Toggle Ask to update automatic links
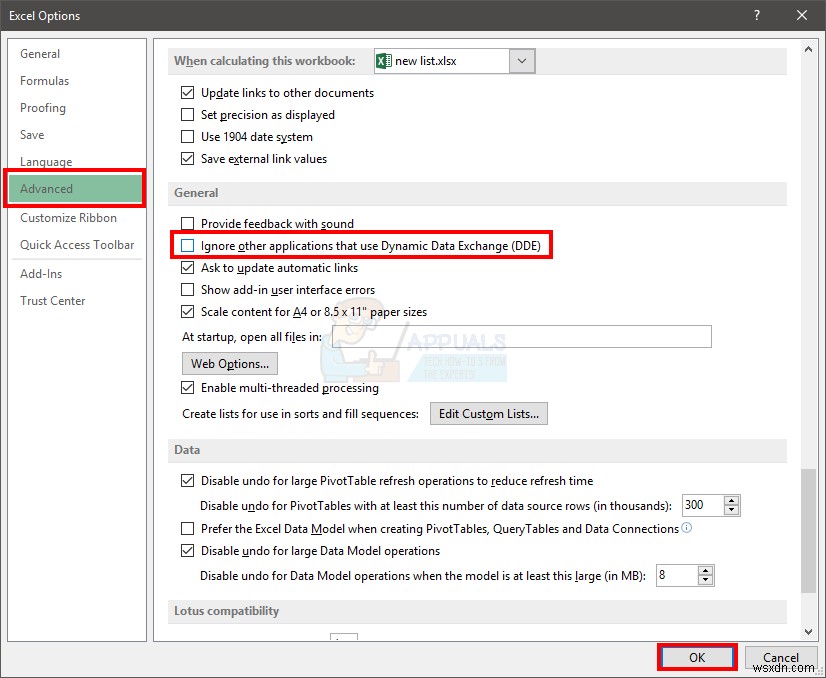The image size is (826, 678). 188,268
